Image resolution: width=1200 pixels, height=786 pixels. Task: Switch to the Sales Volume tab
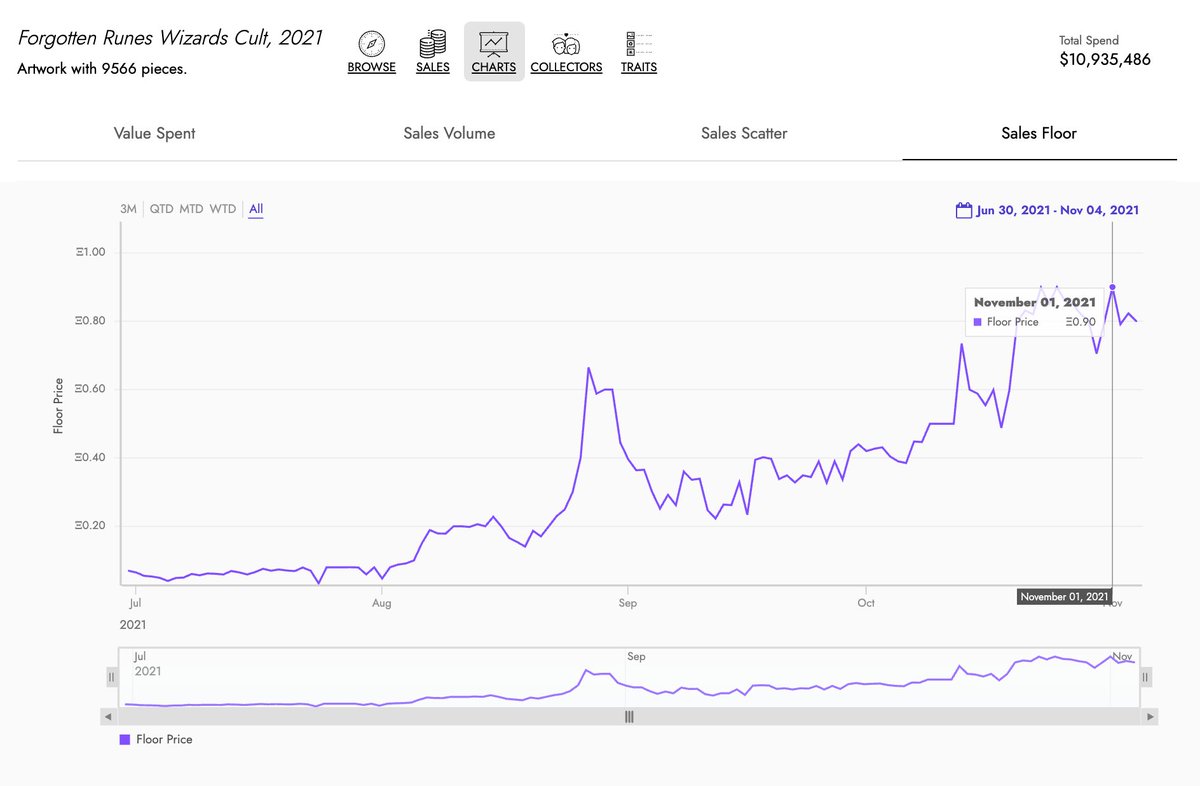pos(449,133)
